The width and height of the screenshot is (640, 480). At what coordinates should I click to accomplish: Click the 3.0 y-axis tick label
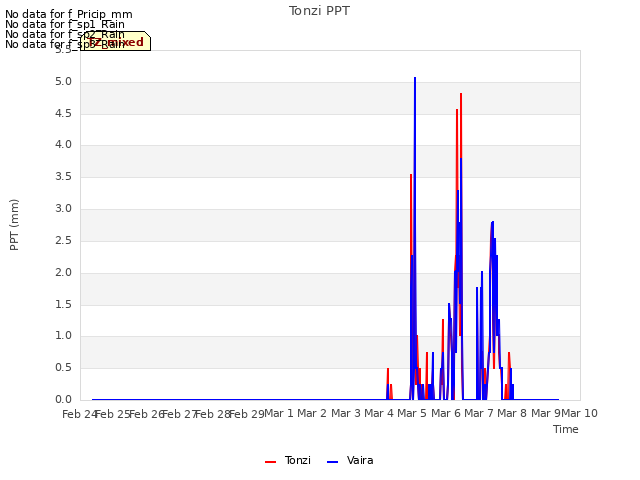pyautogui.click(x=63, y=209)
